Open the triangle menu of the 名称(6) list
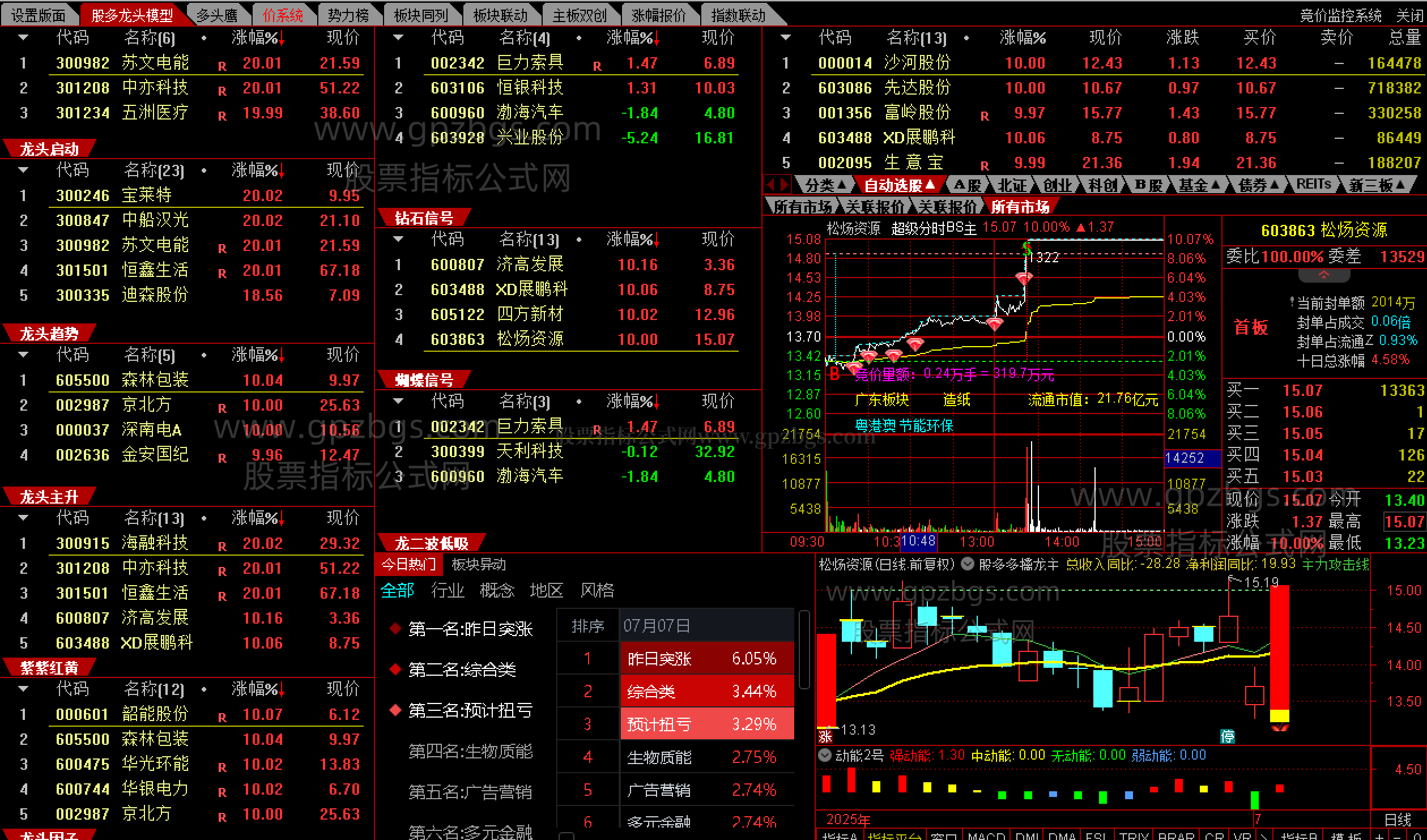The image size is (1427, 840). coord(23,38)
